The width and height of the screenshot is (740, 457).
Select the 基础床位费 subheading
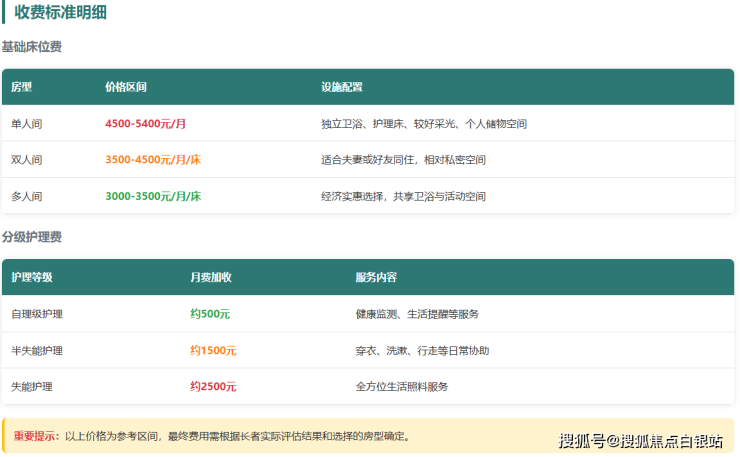click(x=32, y=47)
